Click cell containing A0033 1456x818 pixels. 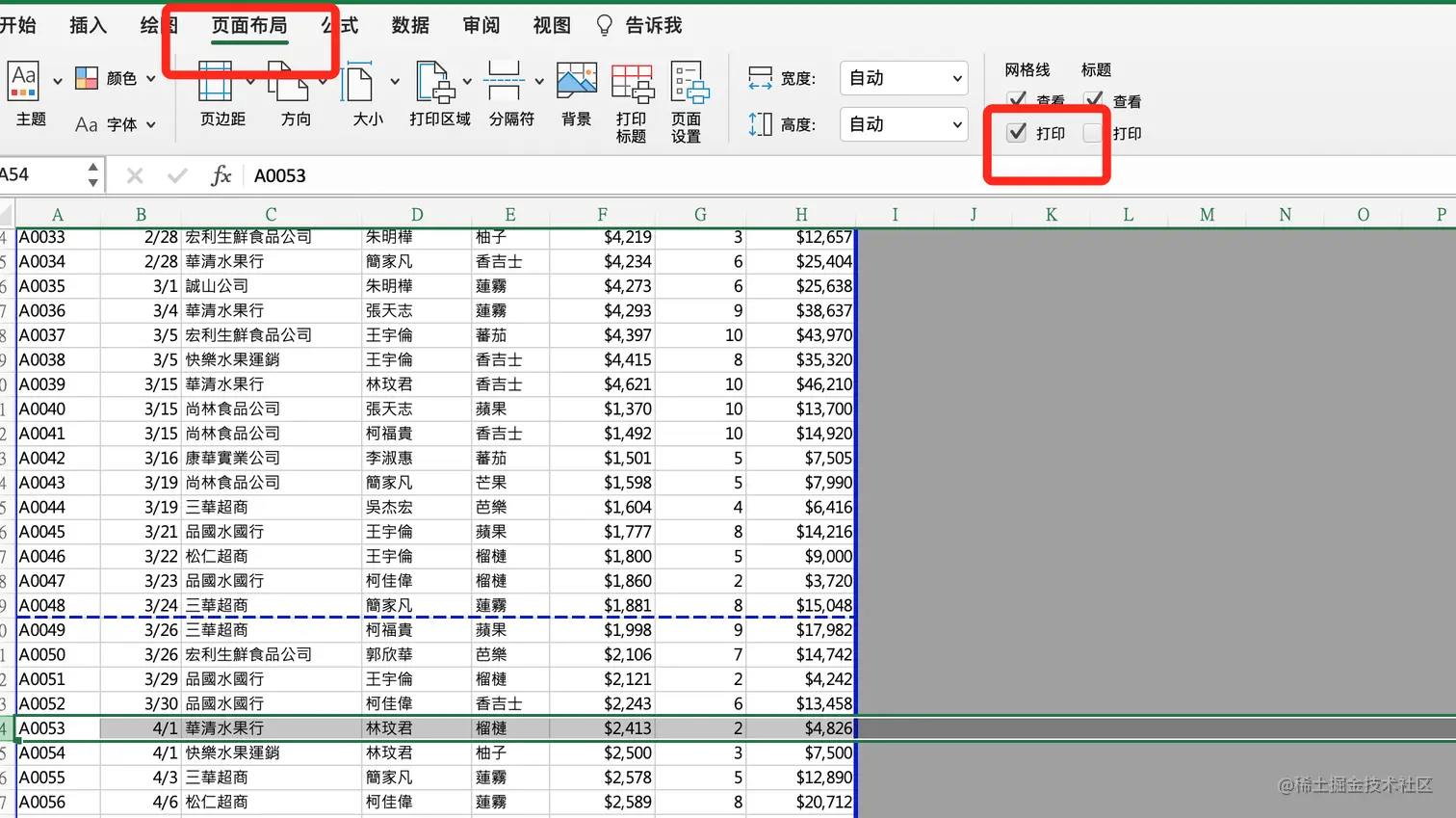click(x=58, y=237)
